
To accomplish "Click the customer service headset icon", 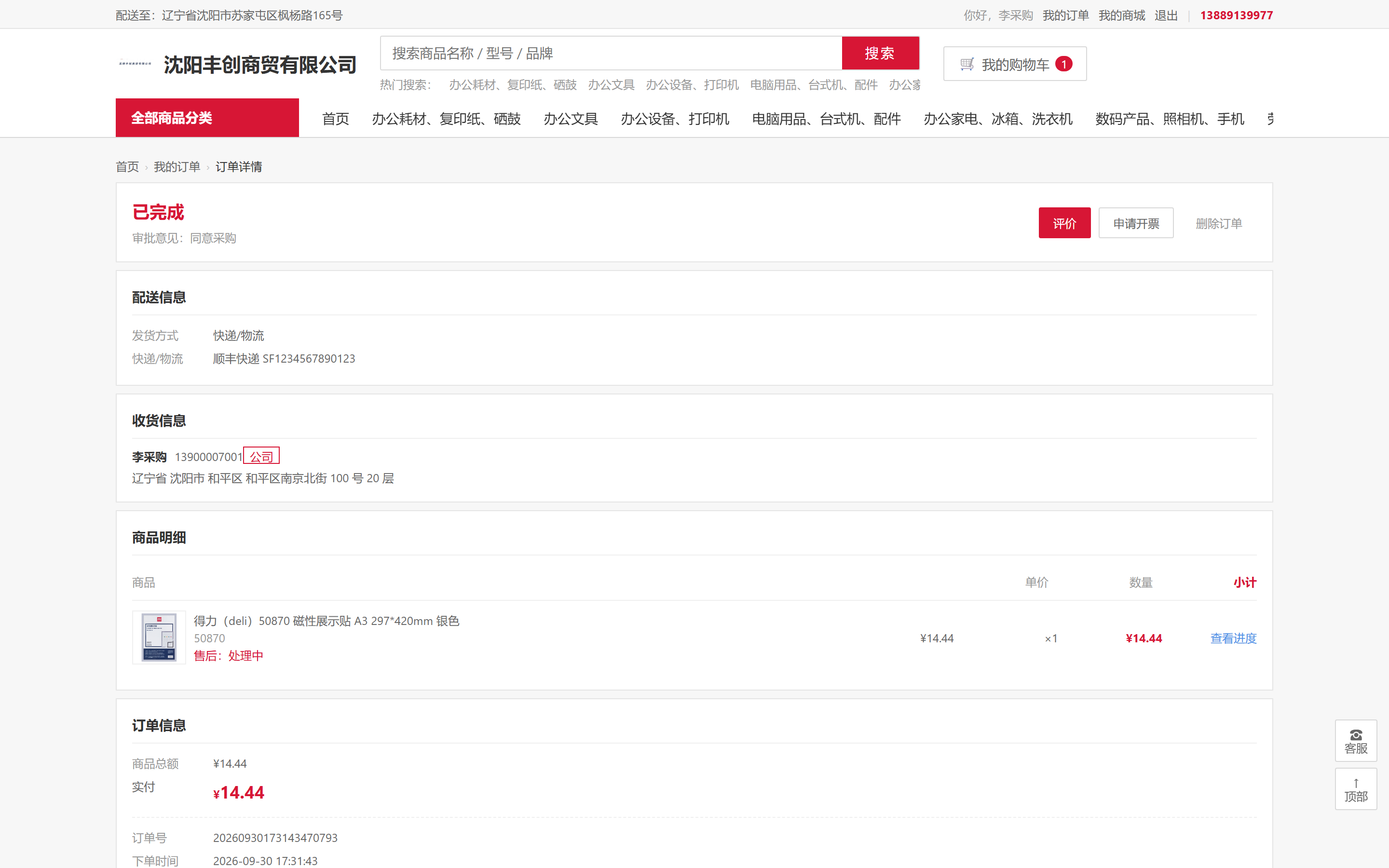I will pos(1356,735).
